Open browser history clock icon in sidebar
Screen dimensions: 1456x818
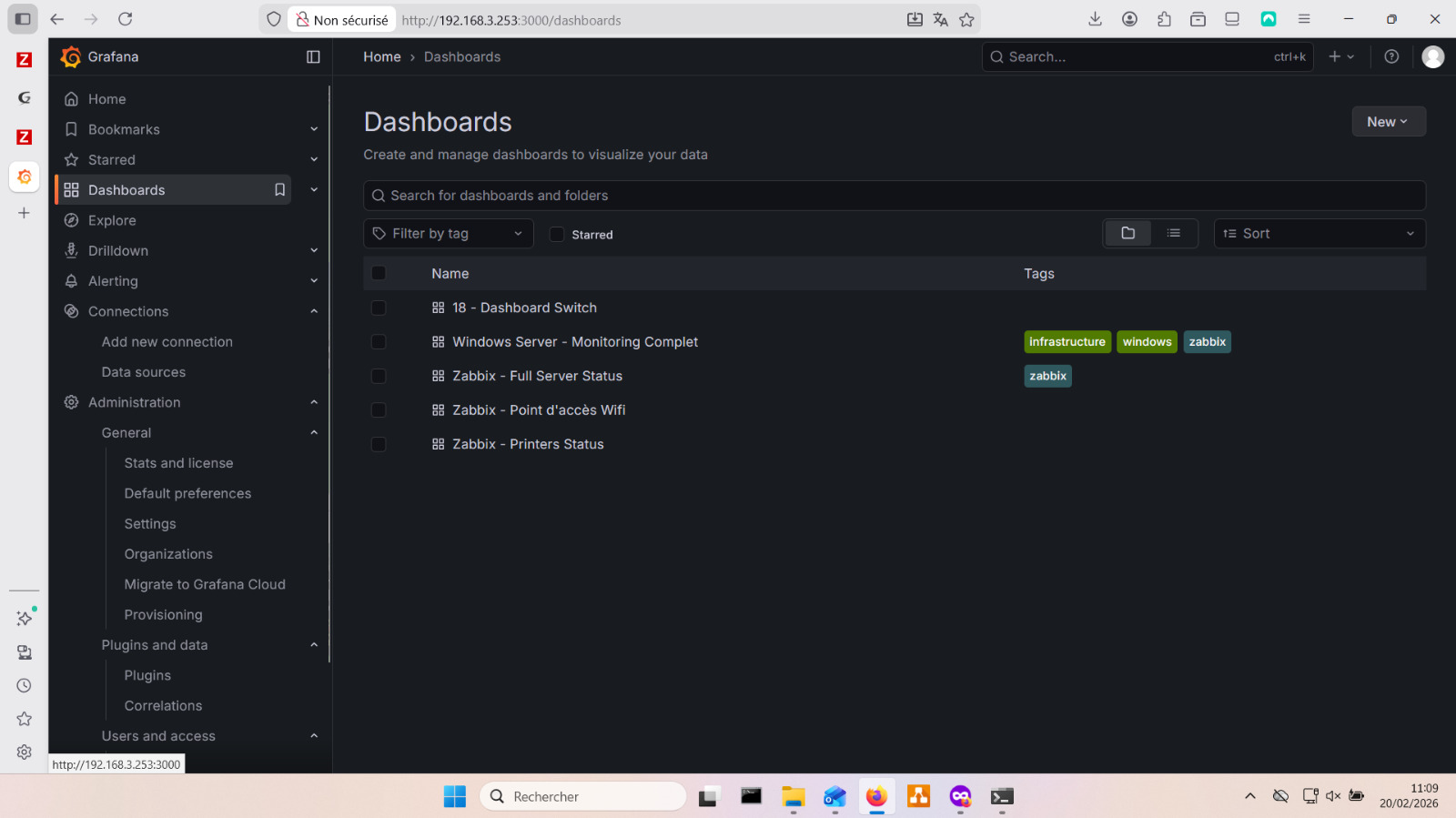pos(25,686)
